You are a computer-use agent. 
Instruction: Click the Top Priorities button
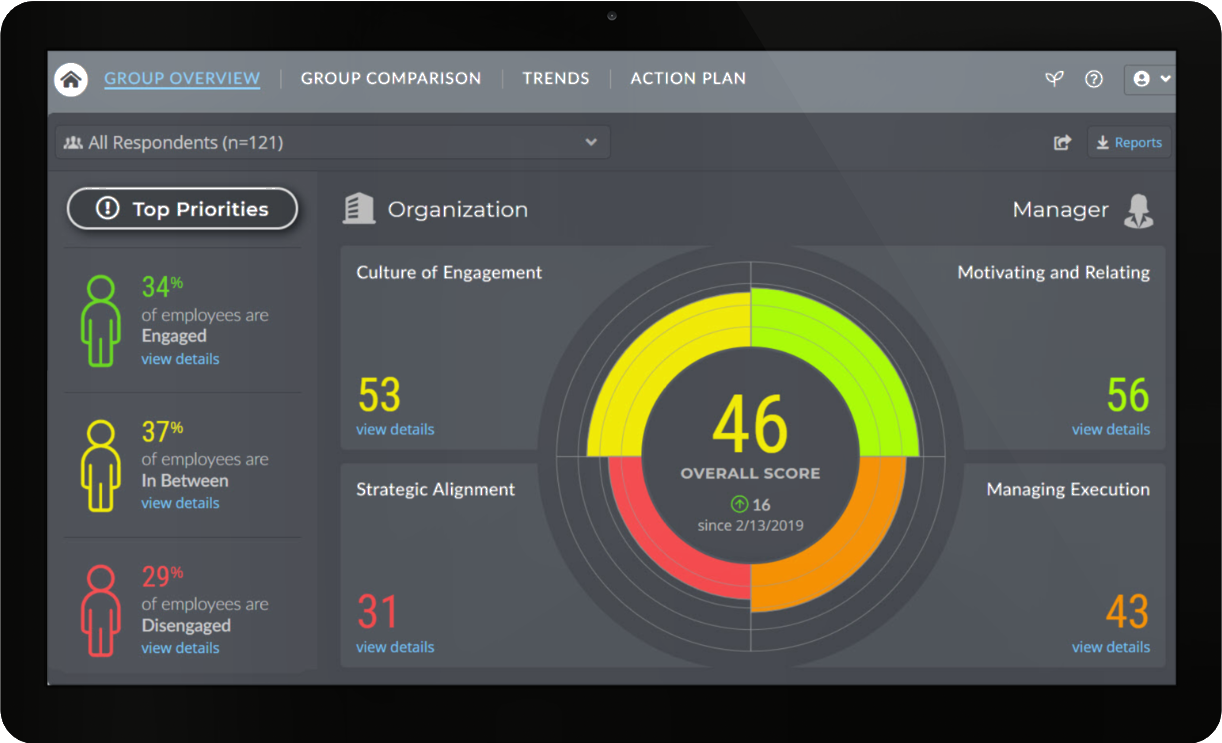pyautogui.click(x=182, y=209)
